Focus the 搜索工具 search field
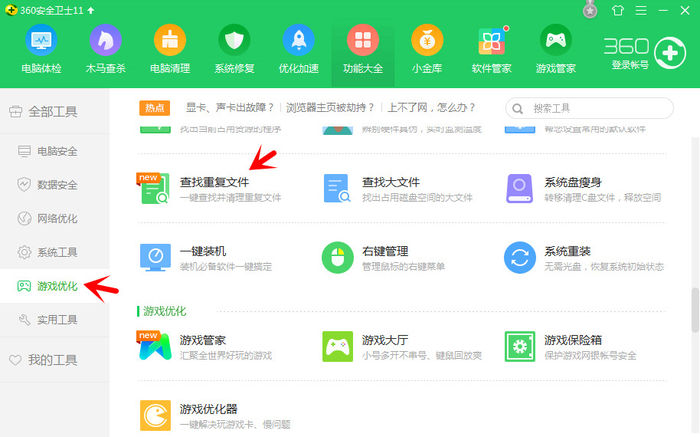 (589, 108)
